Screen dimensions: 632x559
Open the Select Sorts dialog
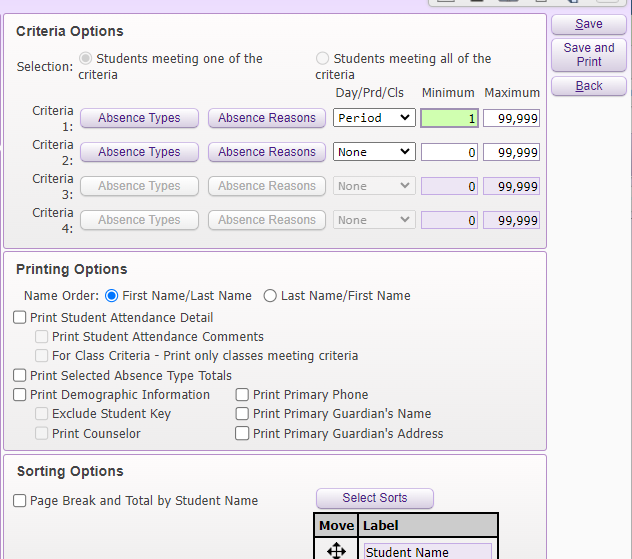(375, 498)
